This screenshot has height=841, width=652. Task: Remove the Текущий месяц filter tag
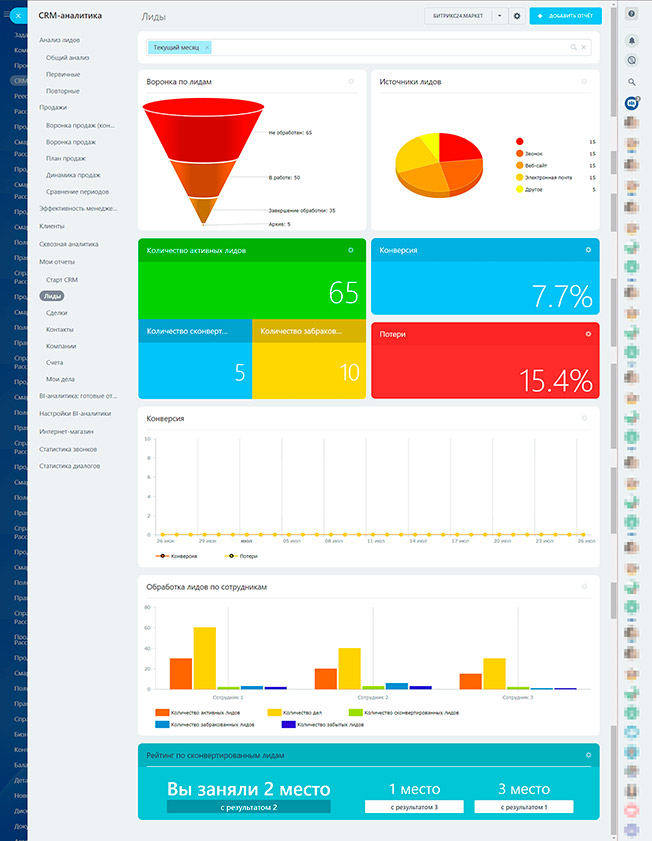[207, 47]
